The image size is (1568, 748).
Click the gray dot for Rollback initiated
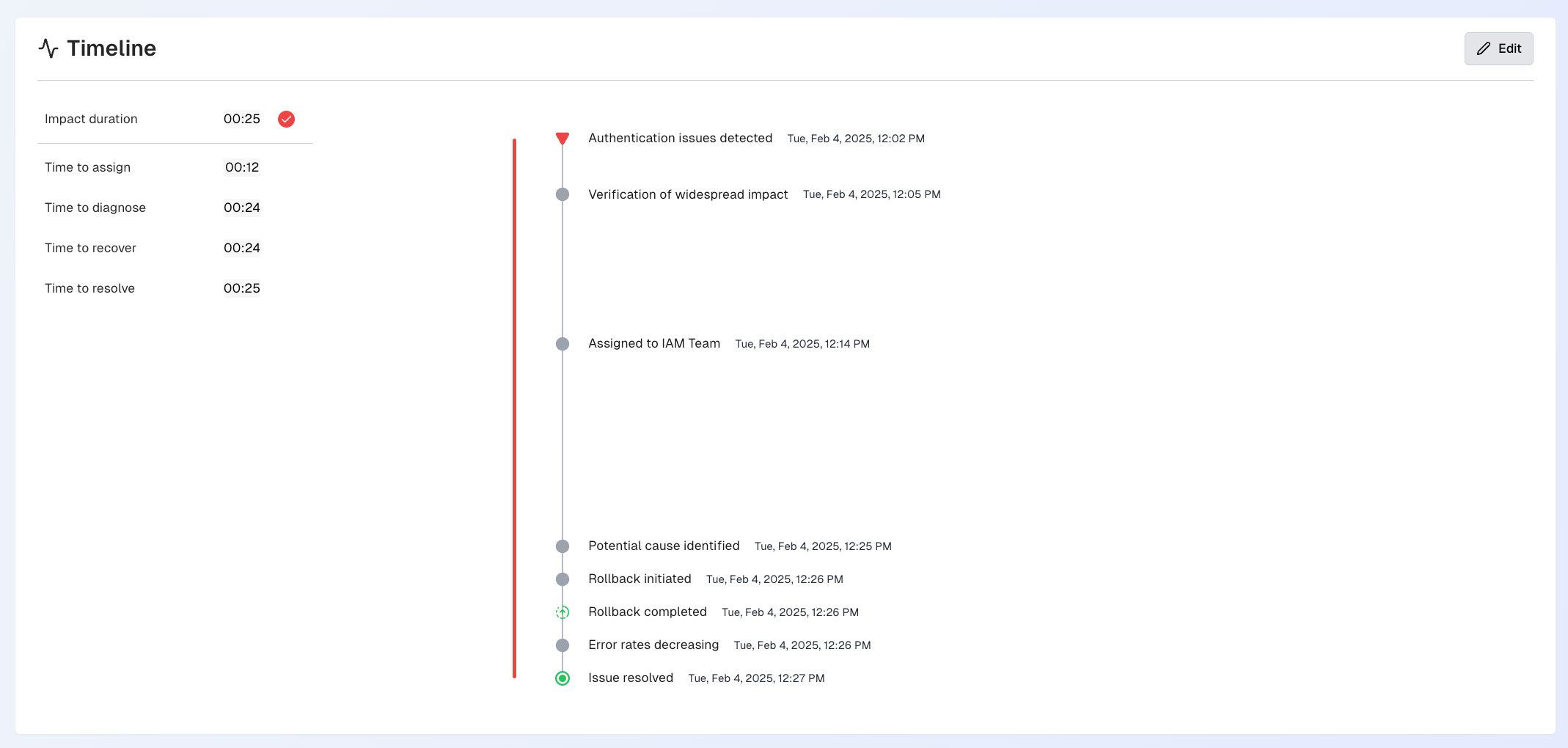pyautogui.click(x=563, y=579)
